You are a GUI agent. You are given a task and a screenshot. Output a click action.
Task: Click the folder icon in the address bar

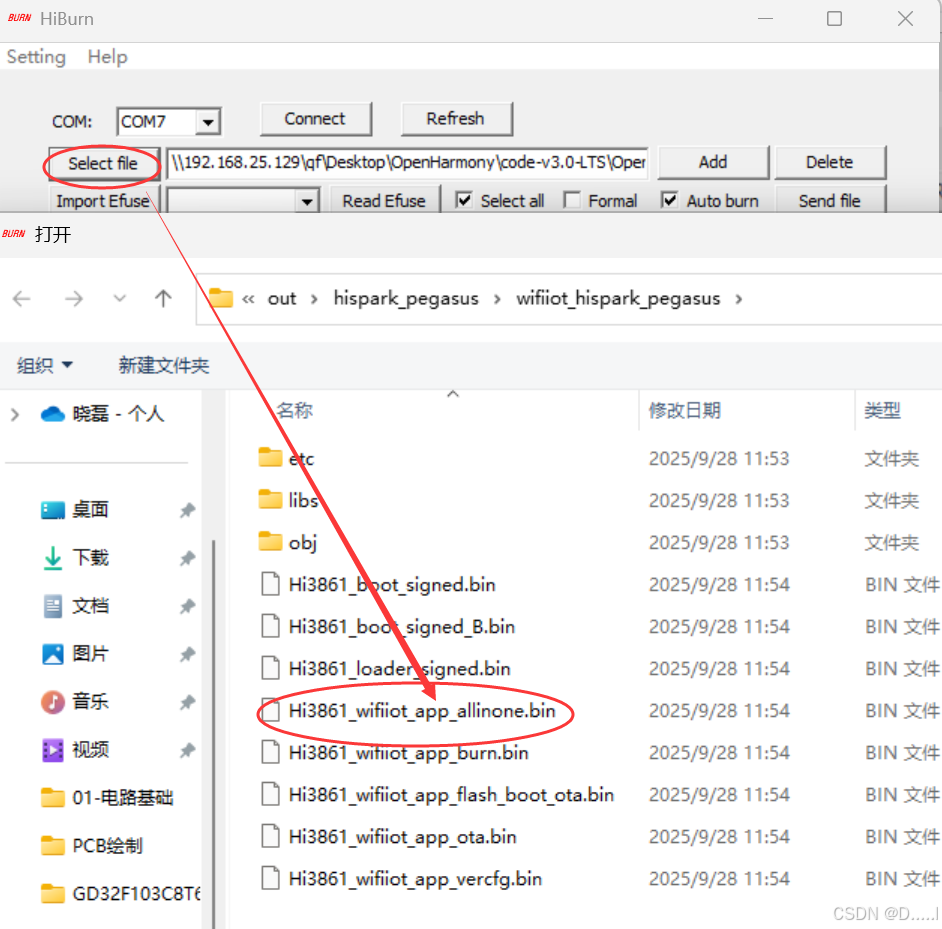[220, 297]
